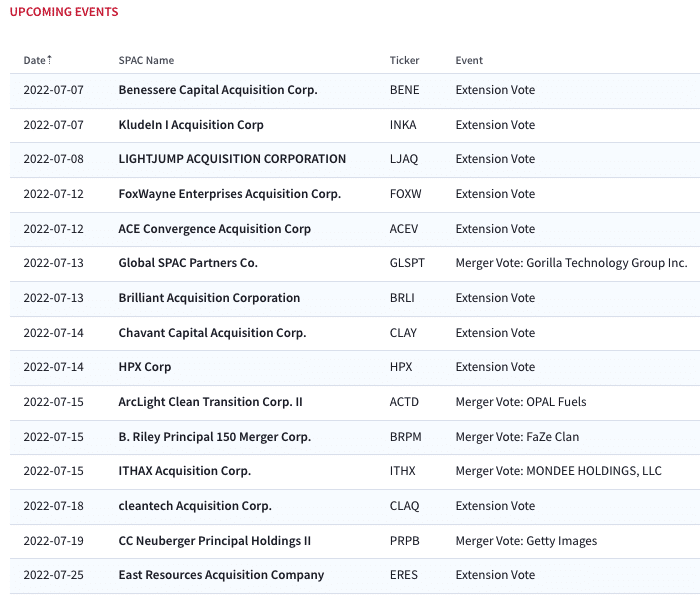The width and height of the screenshot is (700, 595).
Task: Select Merger Vote: Gorilla Technology Group Inc.
Action: (571, 263)
